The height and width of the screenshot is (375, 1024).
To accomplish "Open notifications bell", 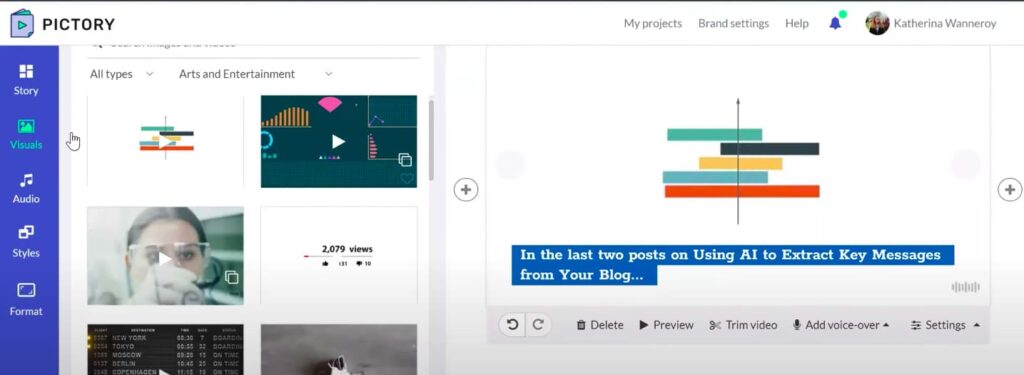I will click(835, 23).
